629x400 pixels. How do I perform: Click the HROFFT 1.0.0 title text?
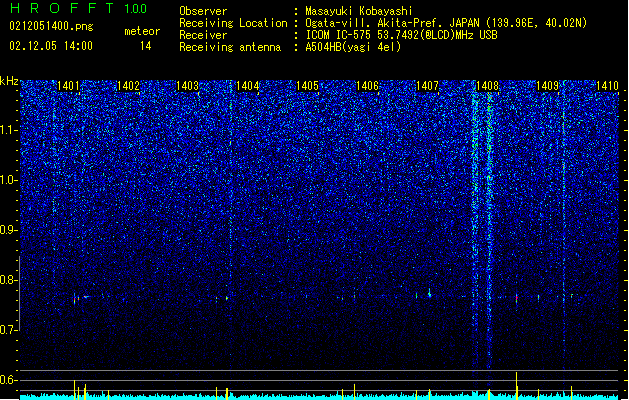78,8
